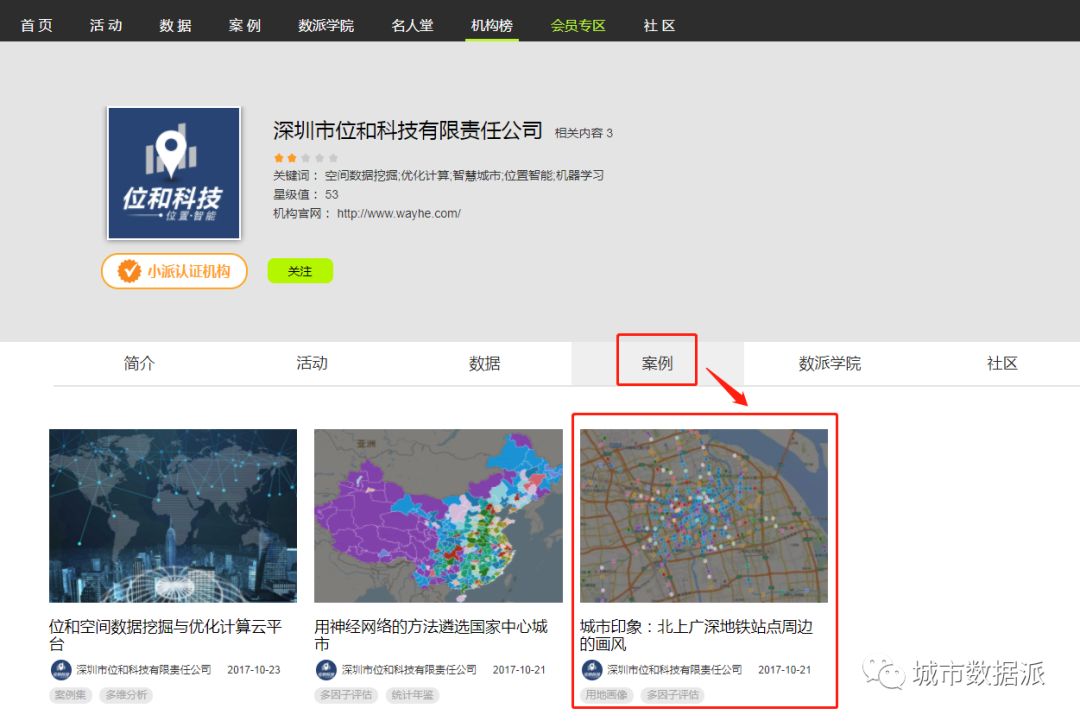The height and width of the screenshot is (721, 1080).
Task: Open 机构榜 in the top navigation
Action: [x=492, y=25]
